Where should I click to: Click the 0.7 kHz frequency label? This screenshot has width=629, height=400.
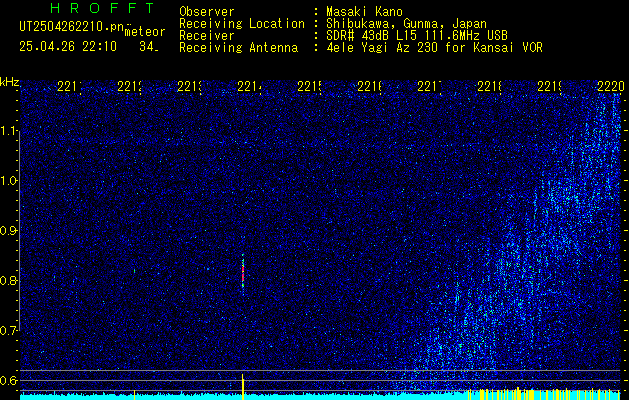coord(8,330)
